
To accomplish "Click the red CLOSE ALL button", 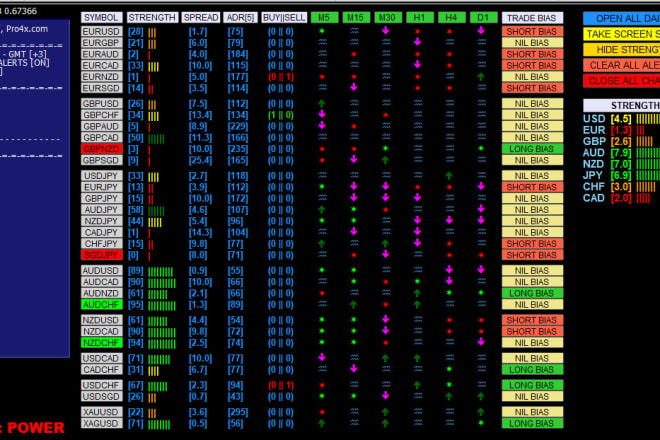I will (622, 81).
